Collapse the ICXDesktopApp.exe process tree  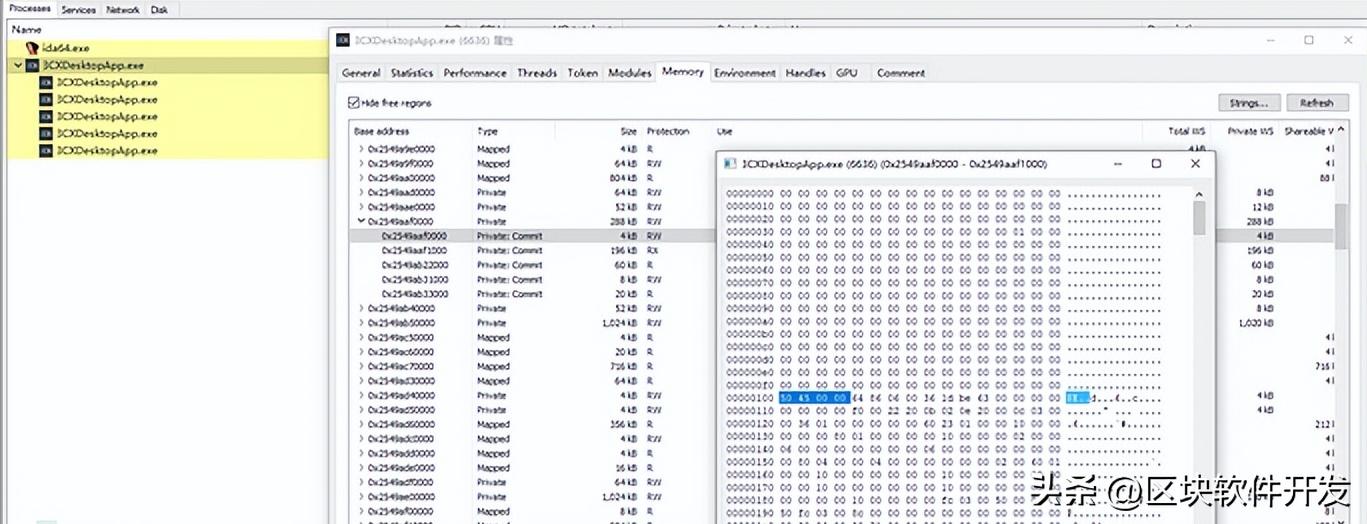pos(18,65)
